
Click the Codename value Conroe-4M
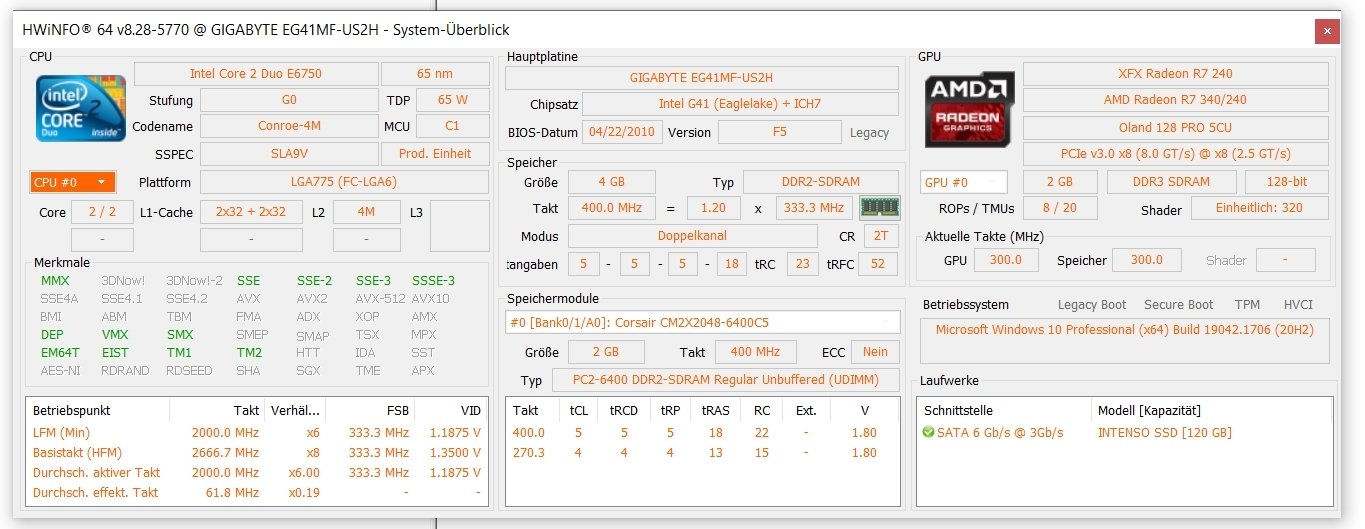[x=289, y=126]
